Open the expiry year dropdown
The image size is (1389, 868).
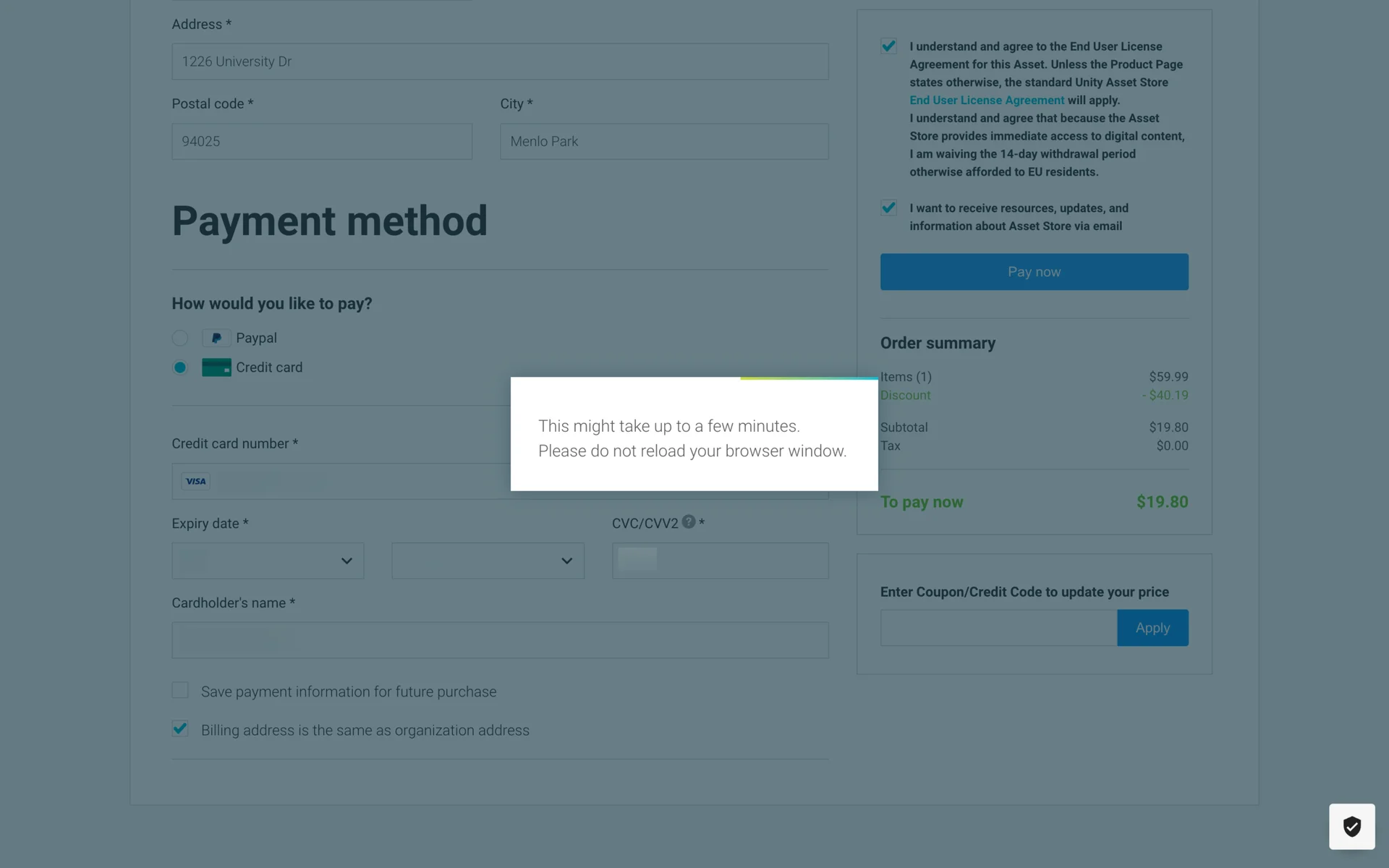488,561
